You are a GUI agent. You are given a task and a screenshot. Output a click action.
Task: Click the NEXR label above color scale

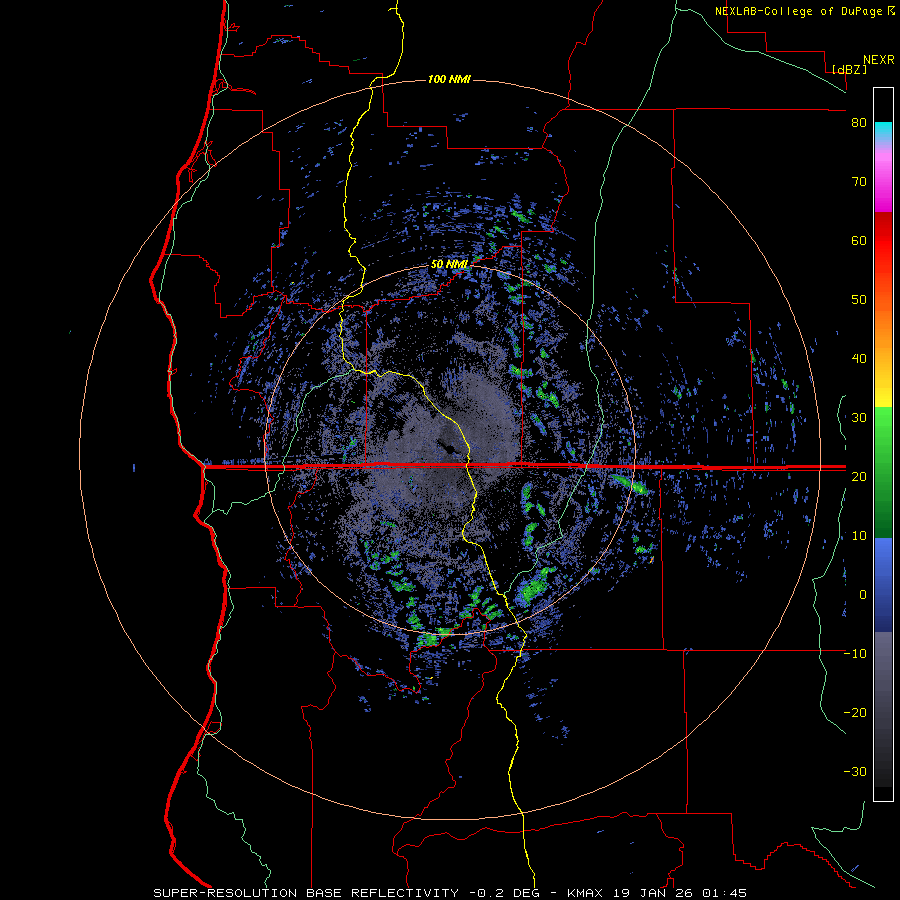coord(879,60)
